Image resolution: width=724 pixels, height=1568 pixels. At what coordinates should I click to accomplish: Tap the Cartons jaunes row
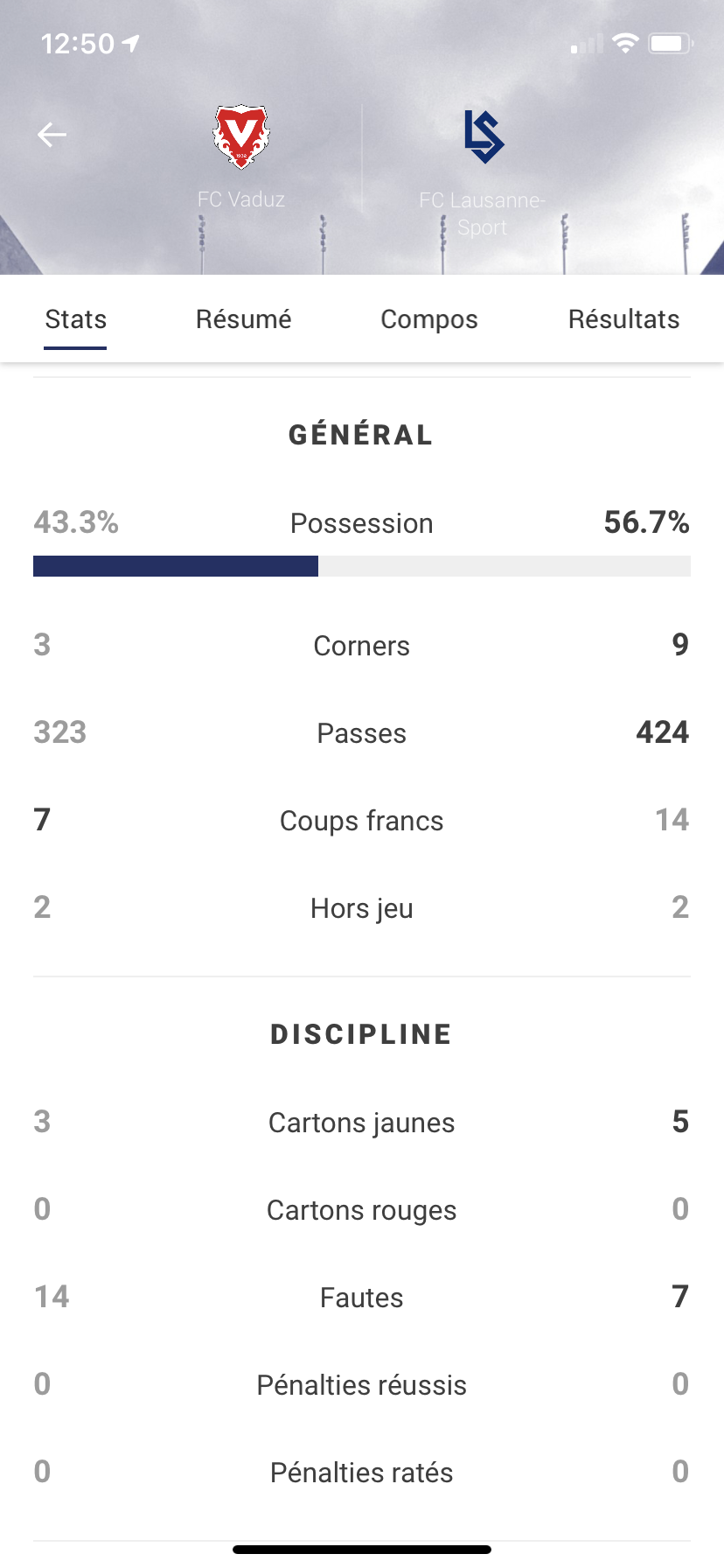362,1123
